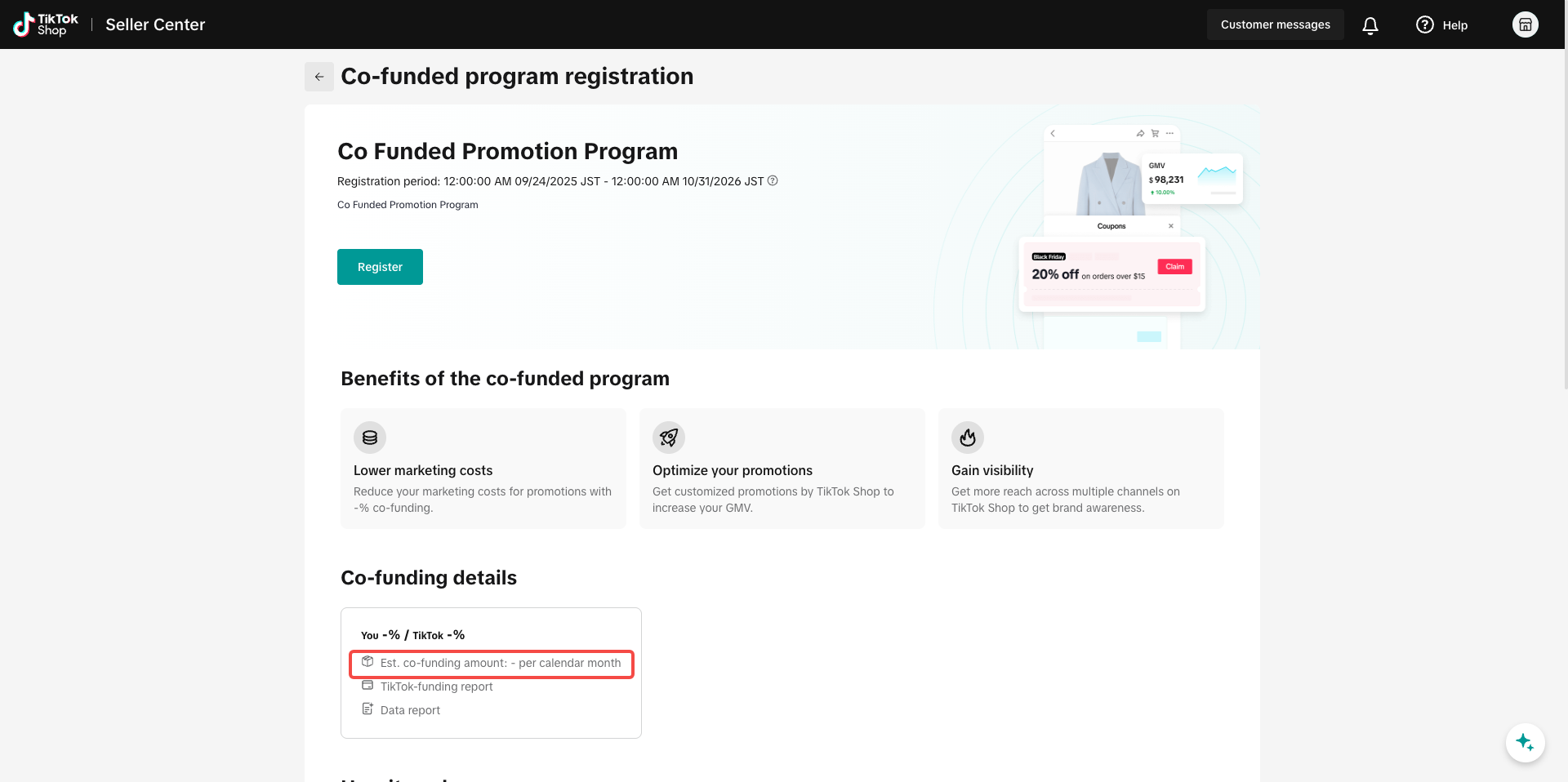This screenshot has width=1568, height=782.
Task: Open the notifications bell
Action: 1370,25
